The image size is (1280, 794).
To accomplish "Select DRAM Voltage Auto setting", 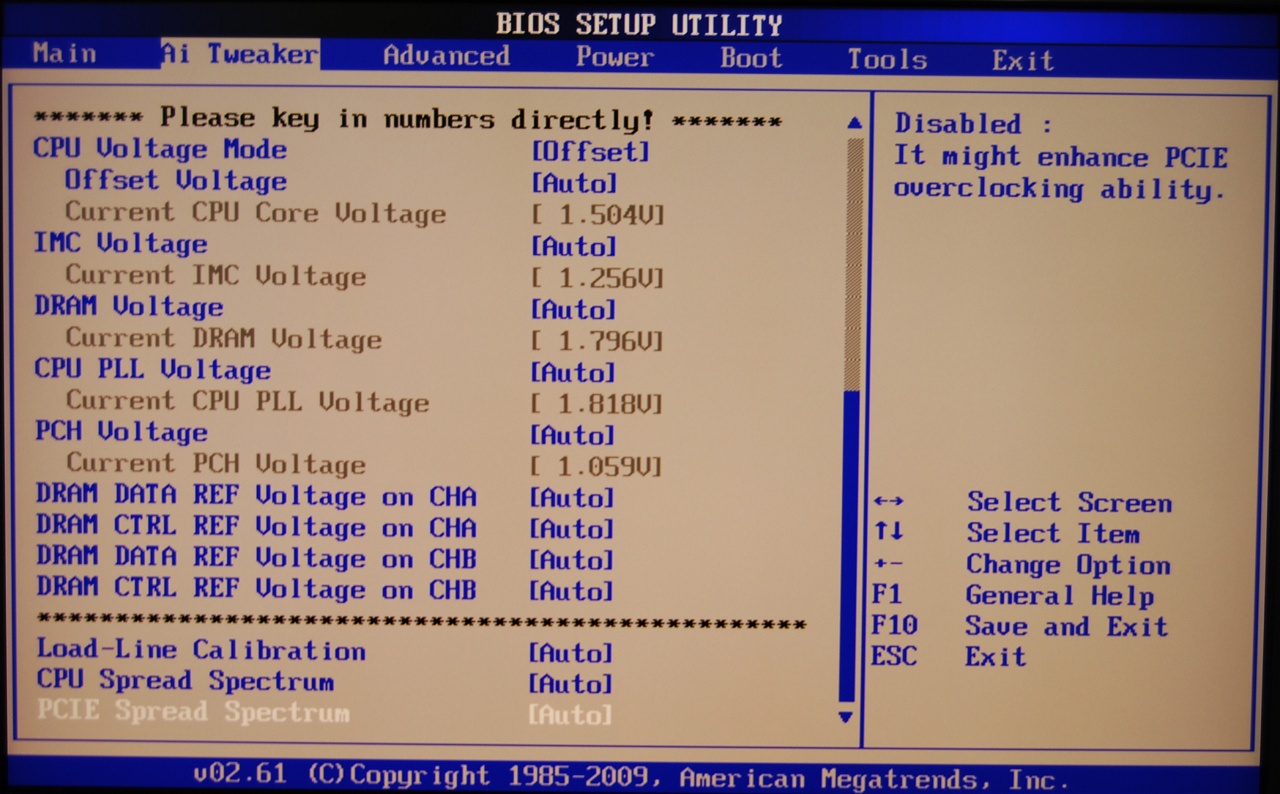I will coord(573,309).
